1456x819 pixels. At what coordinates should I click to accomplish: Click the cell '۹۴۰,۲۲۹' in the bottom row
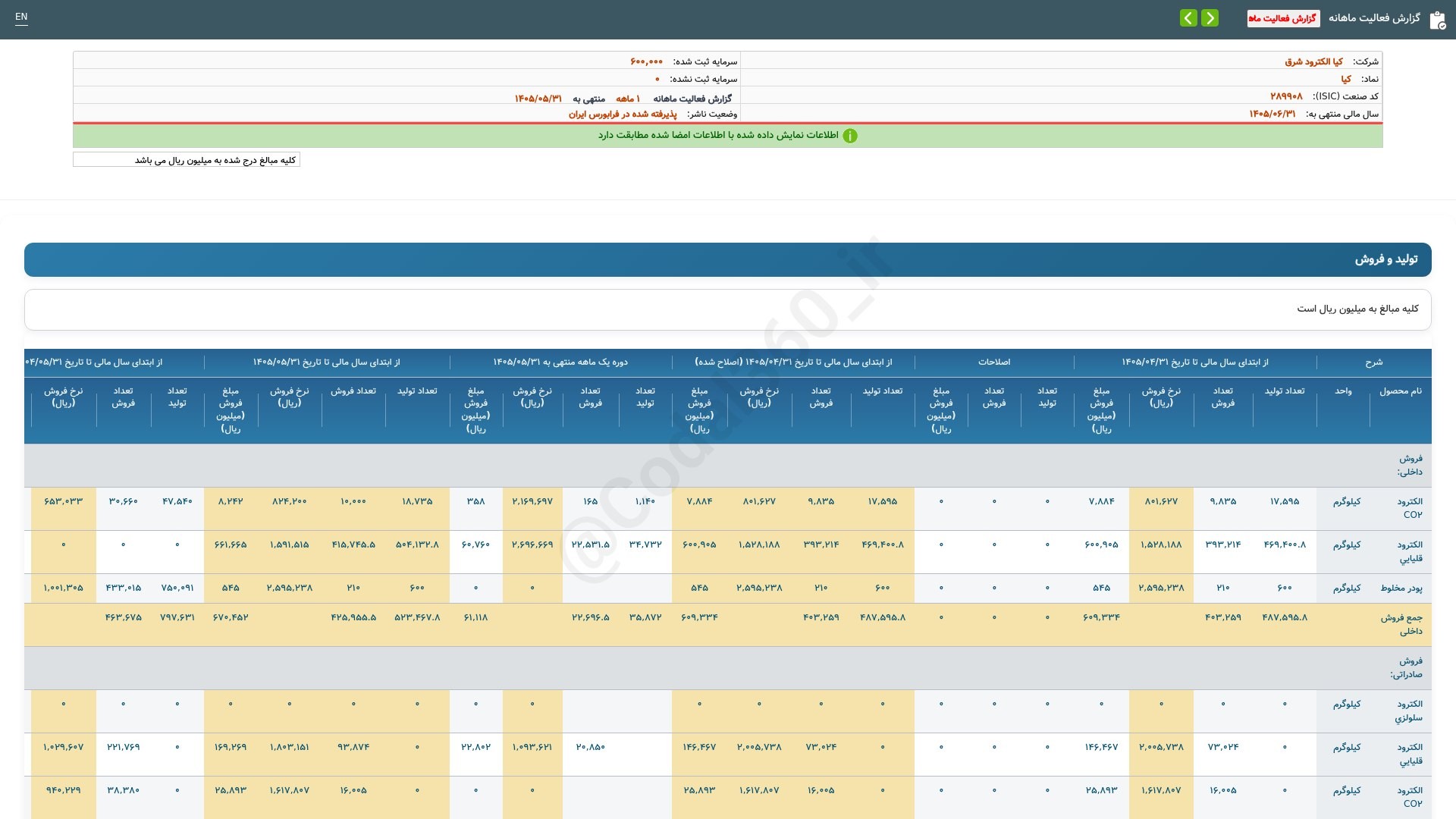pyautogui.click(x=63, y=790)
